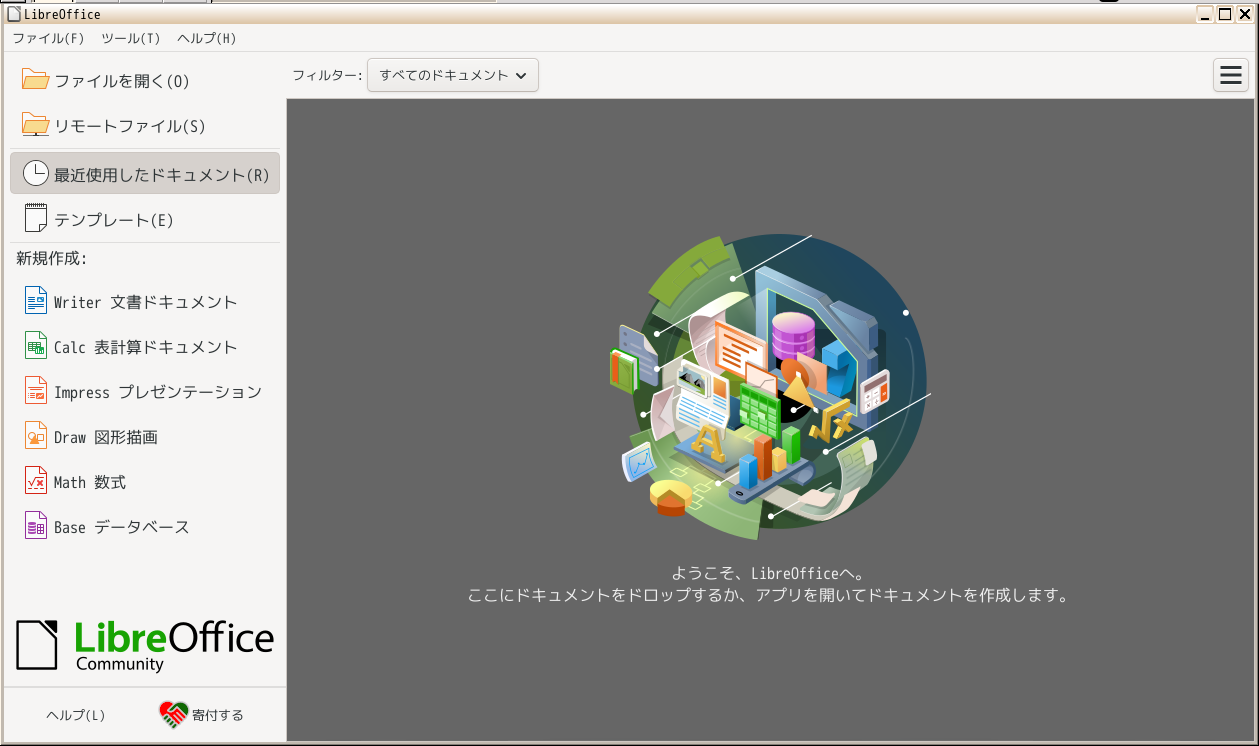Create a new Base データベース
This screenshot has width=1259, height=746.
click(120, 526)
